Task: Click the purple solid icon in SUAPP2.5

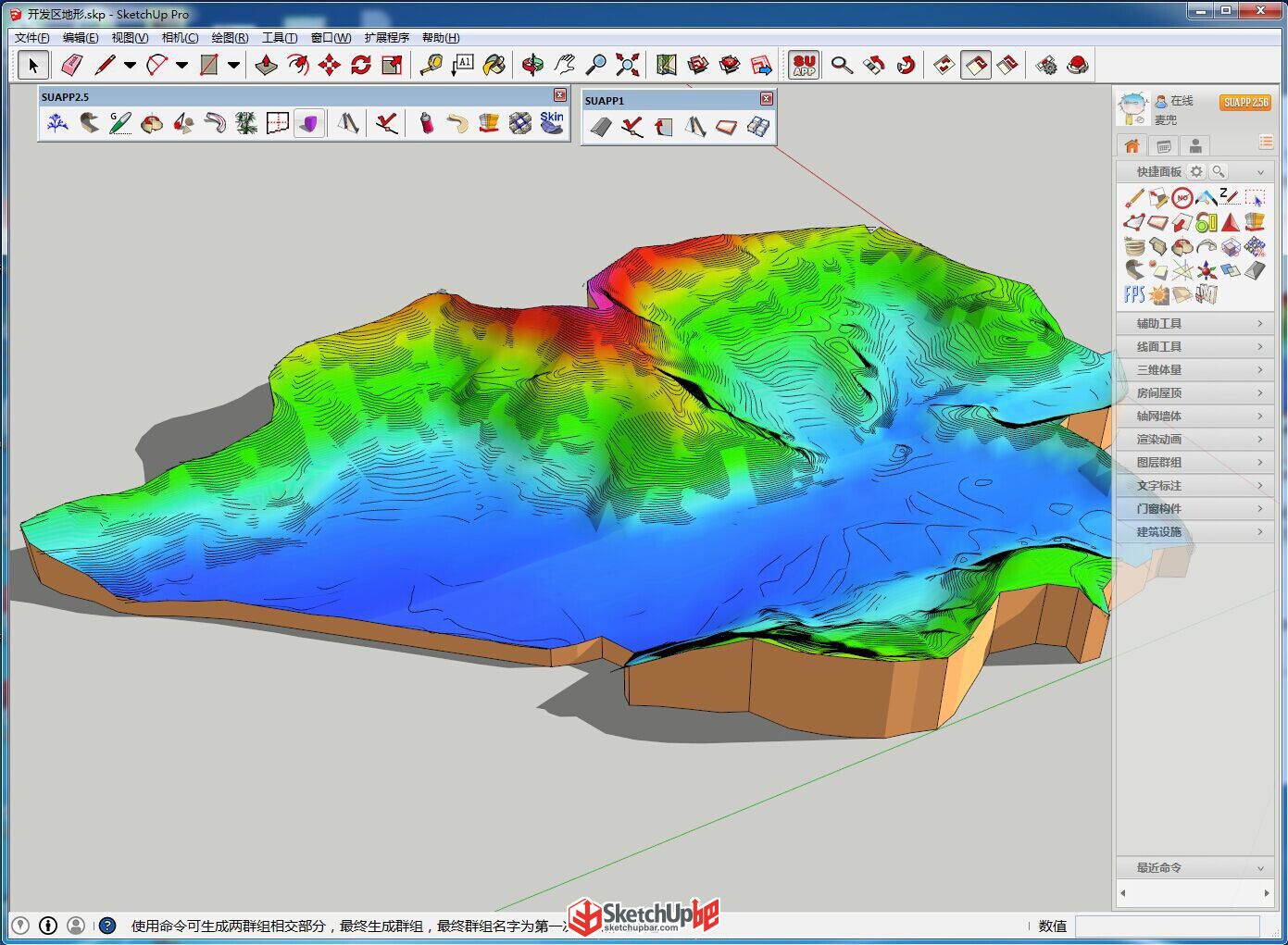Action: 308,122
